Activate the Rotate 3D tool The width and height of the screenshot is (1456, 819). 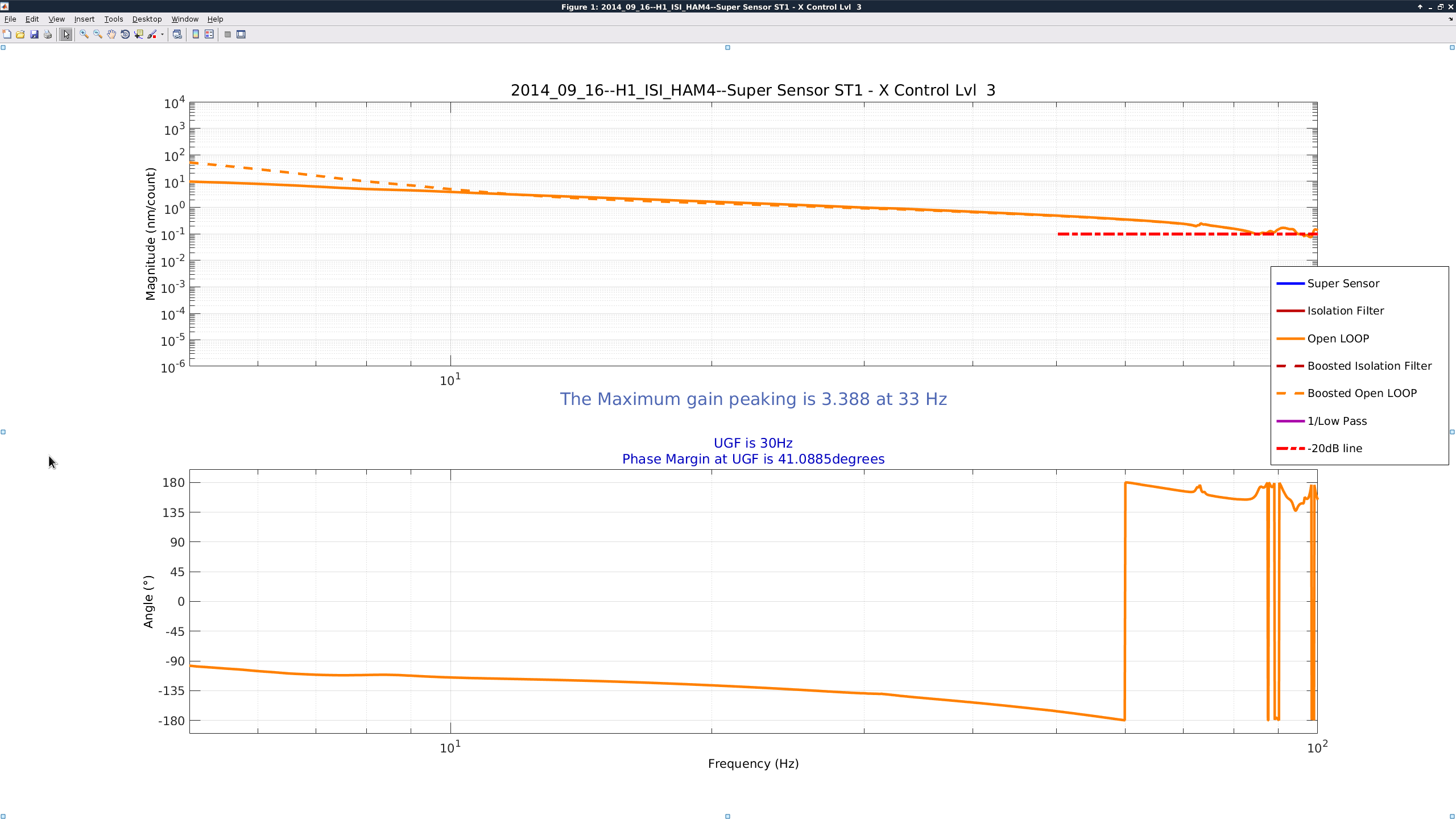(125, 35)
